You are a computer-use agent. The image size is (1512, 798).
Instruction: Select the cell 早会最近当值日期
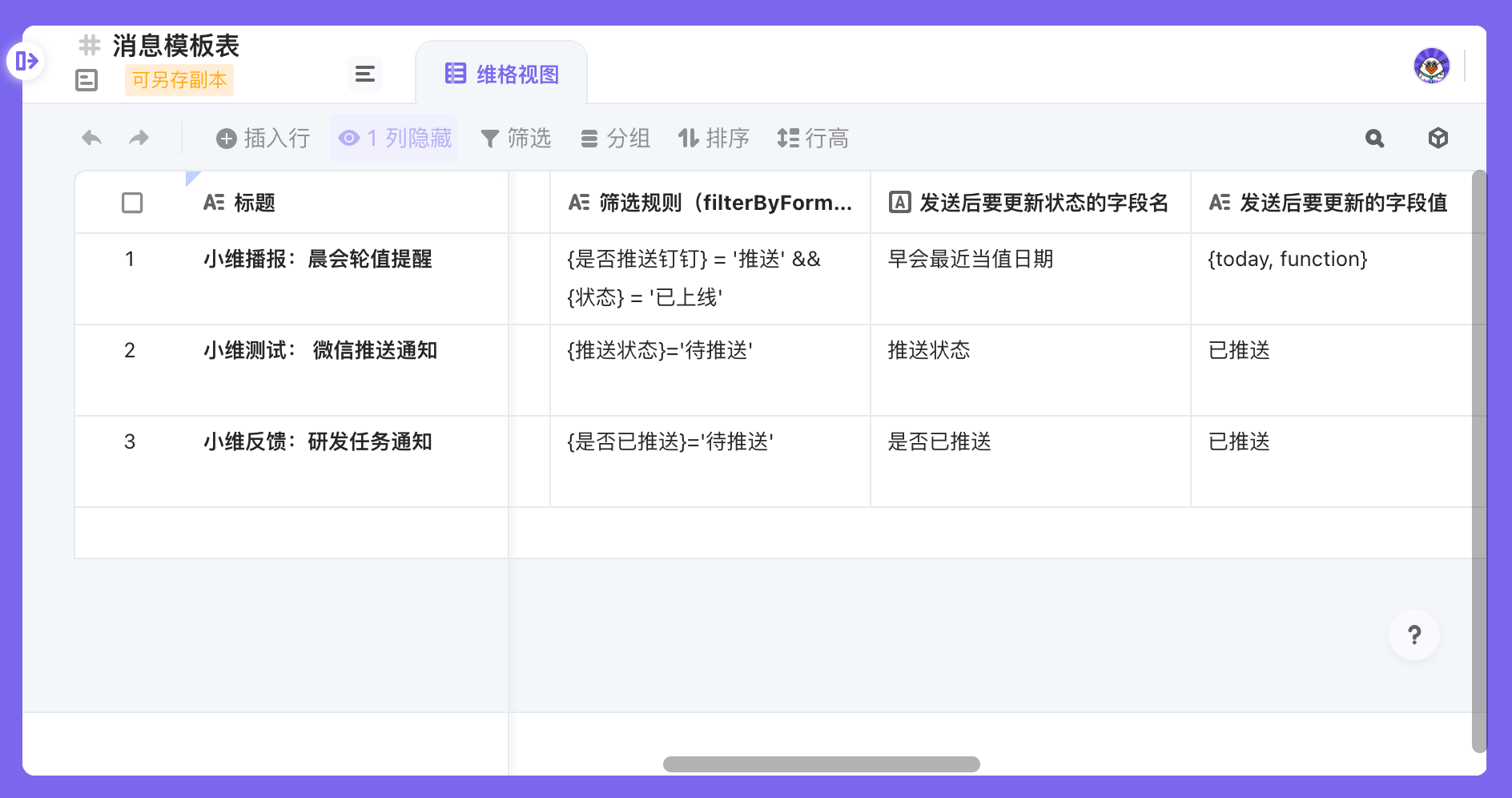[1031, 279]
